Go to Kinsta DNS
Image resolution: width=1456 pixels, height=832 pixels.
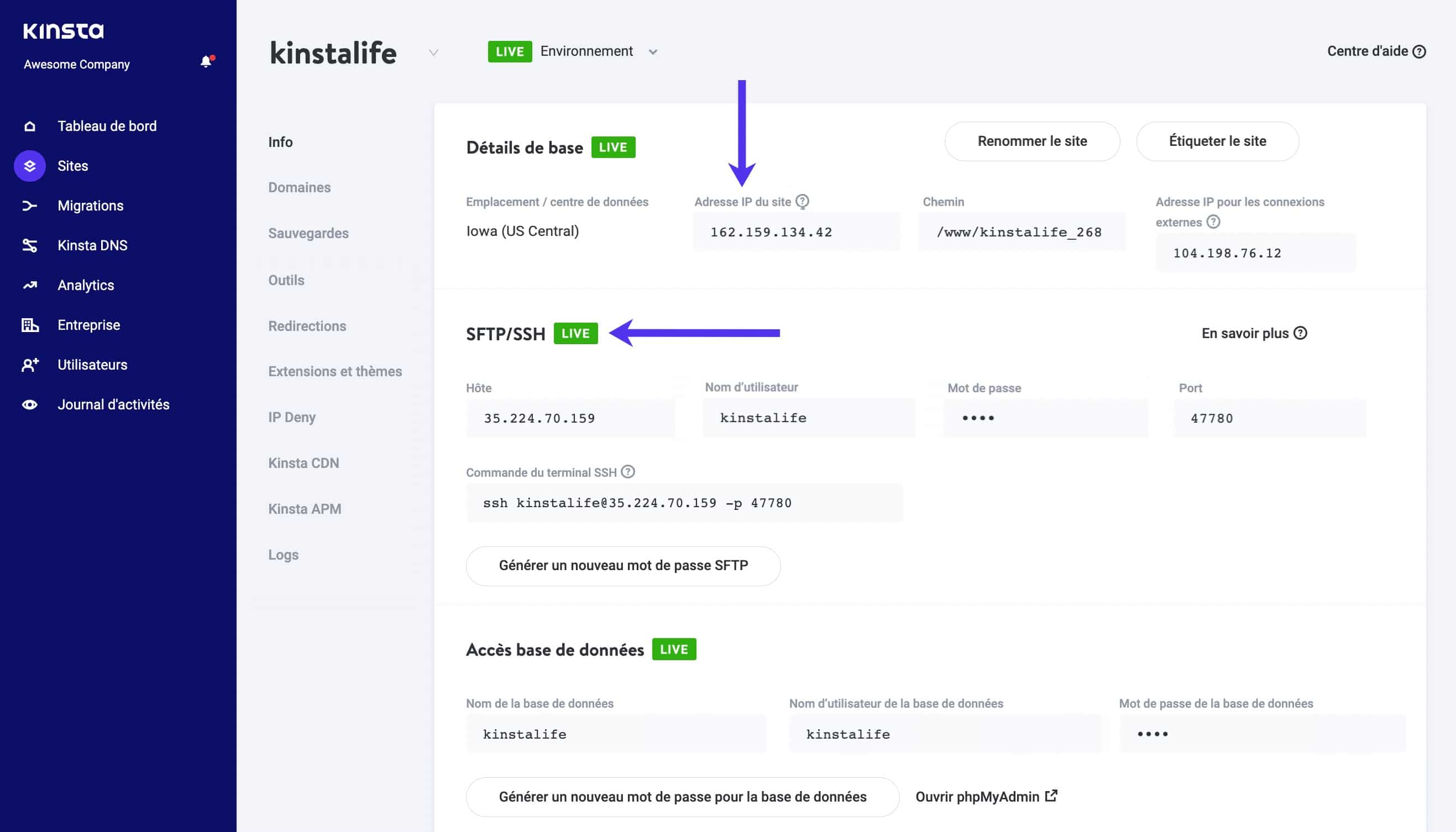(92, 245)
